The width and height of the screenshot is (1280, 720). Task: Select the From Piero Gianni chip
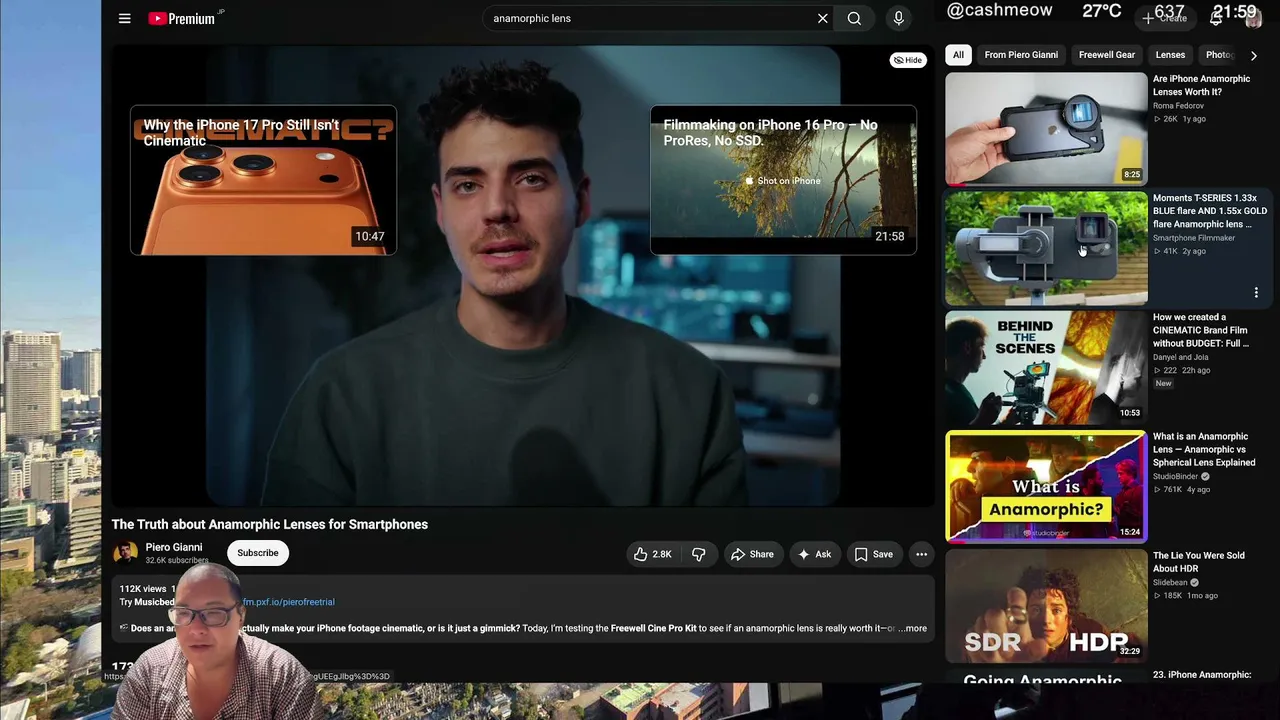(x=1021, y=55)
